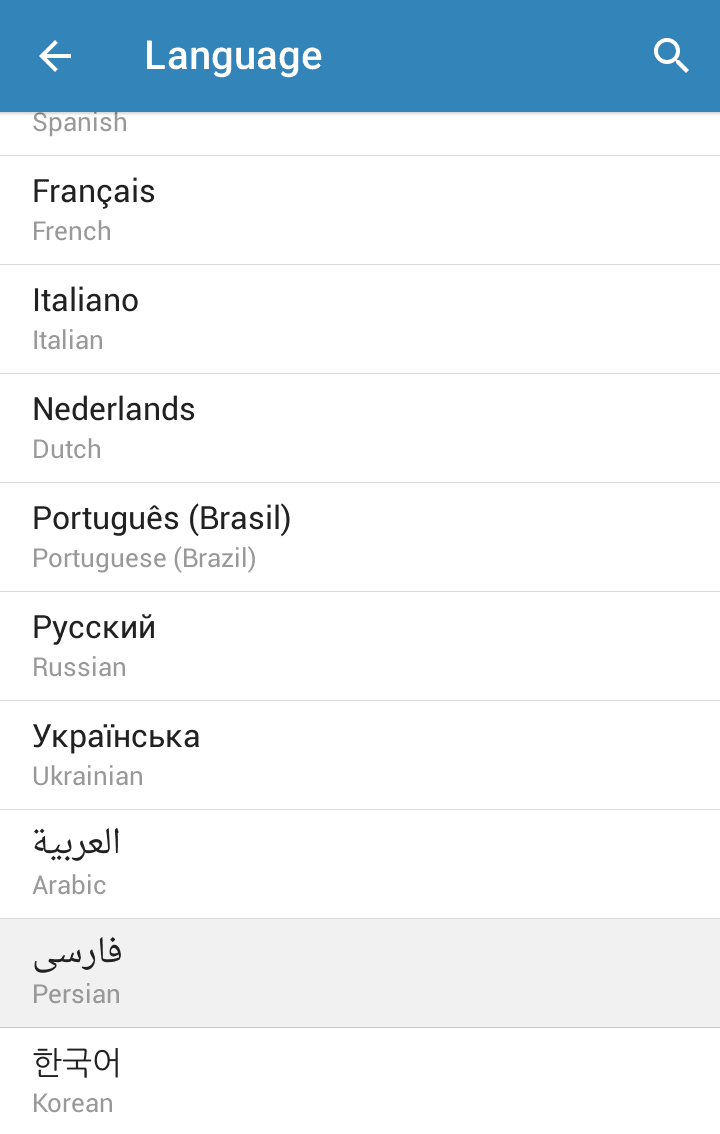Viewport: 720px width, 1134px height.
Task: Tap the Italian subtitle label
Action: click(68, 340)
